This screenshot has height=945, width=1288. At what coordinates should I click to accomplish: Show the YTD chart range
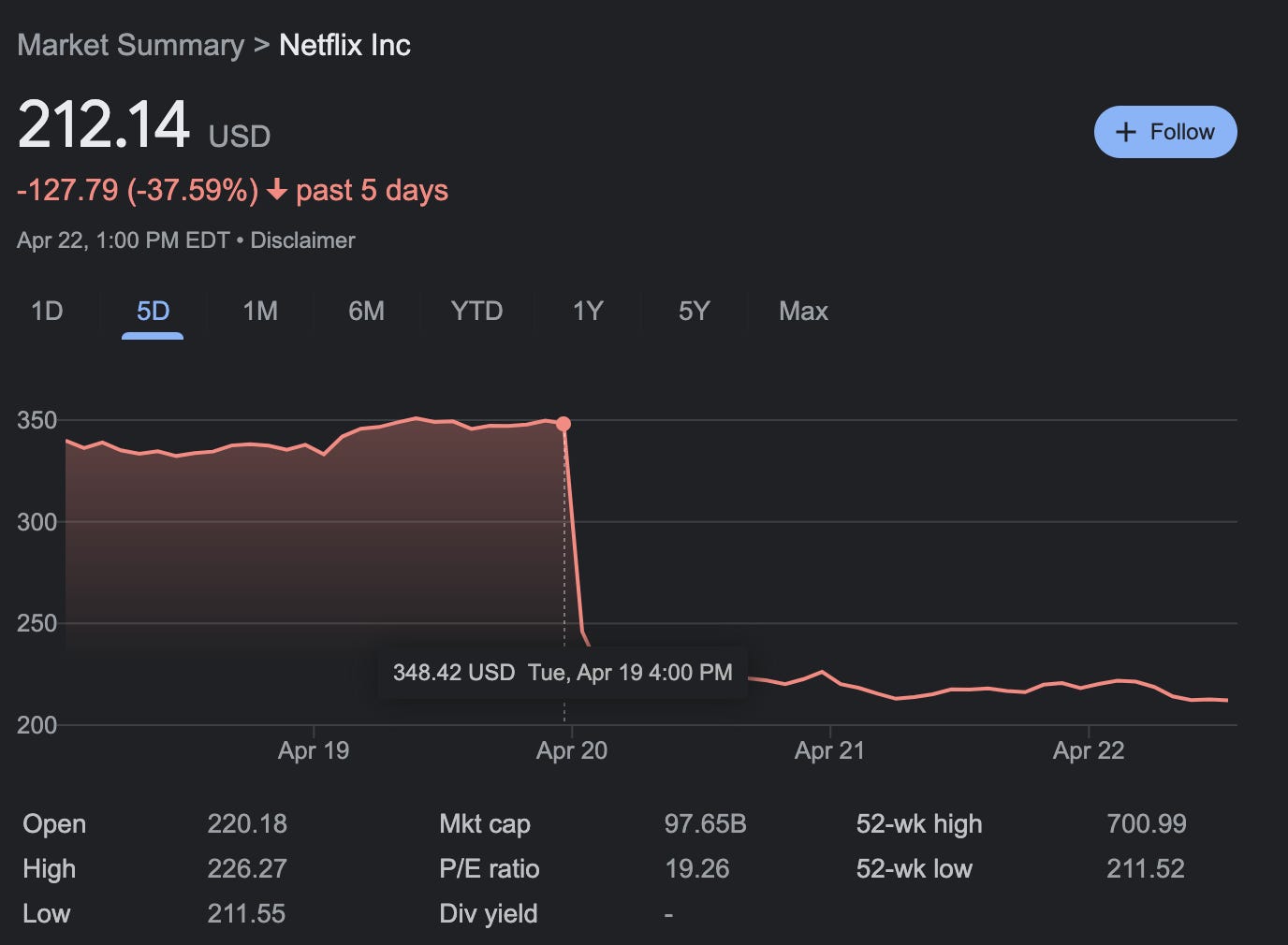coord(476,311)
